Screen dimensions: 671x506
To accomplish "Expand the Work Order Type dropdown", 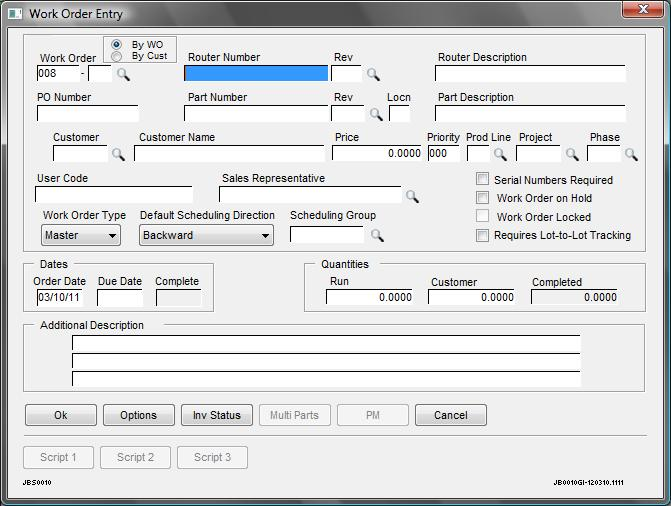I will click(81, 235).
